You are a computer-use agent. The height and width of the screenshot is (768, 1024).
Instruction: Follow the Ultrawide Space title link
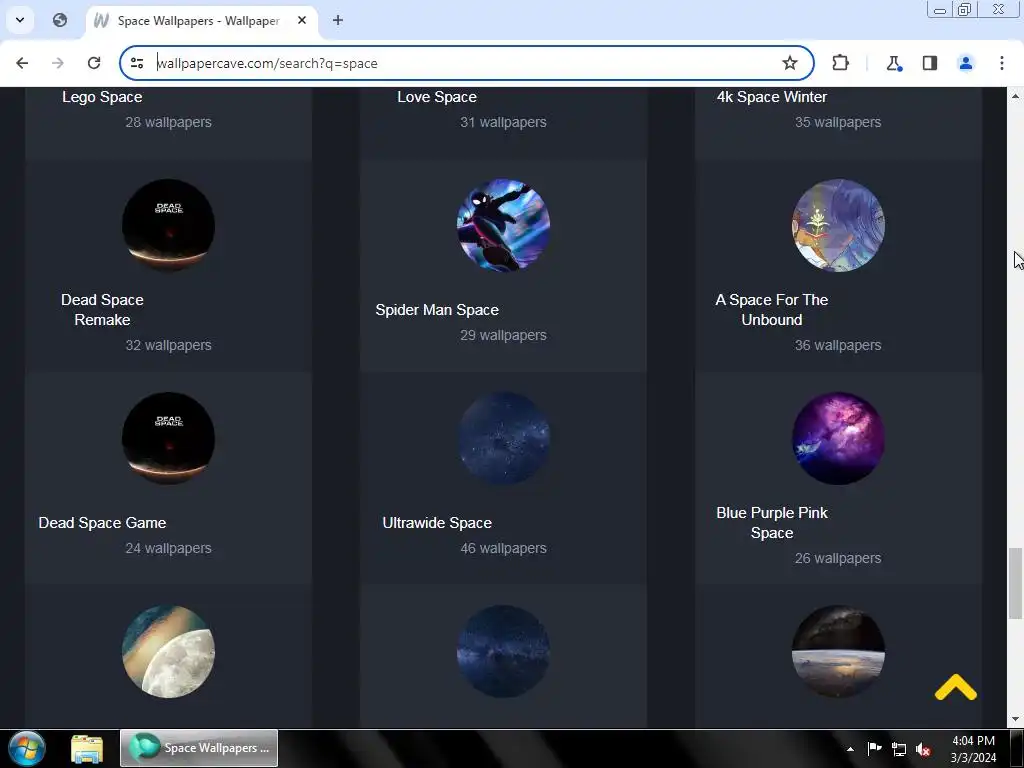(437, 522)
